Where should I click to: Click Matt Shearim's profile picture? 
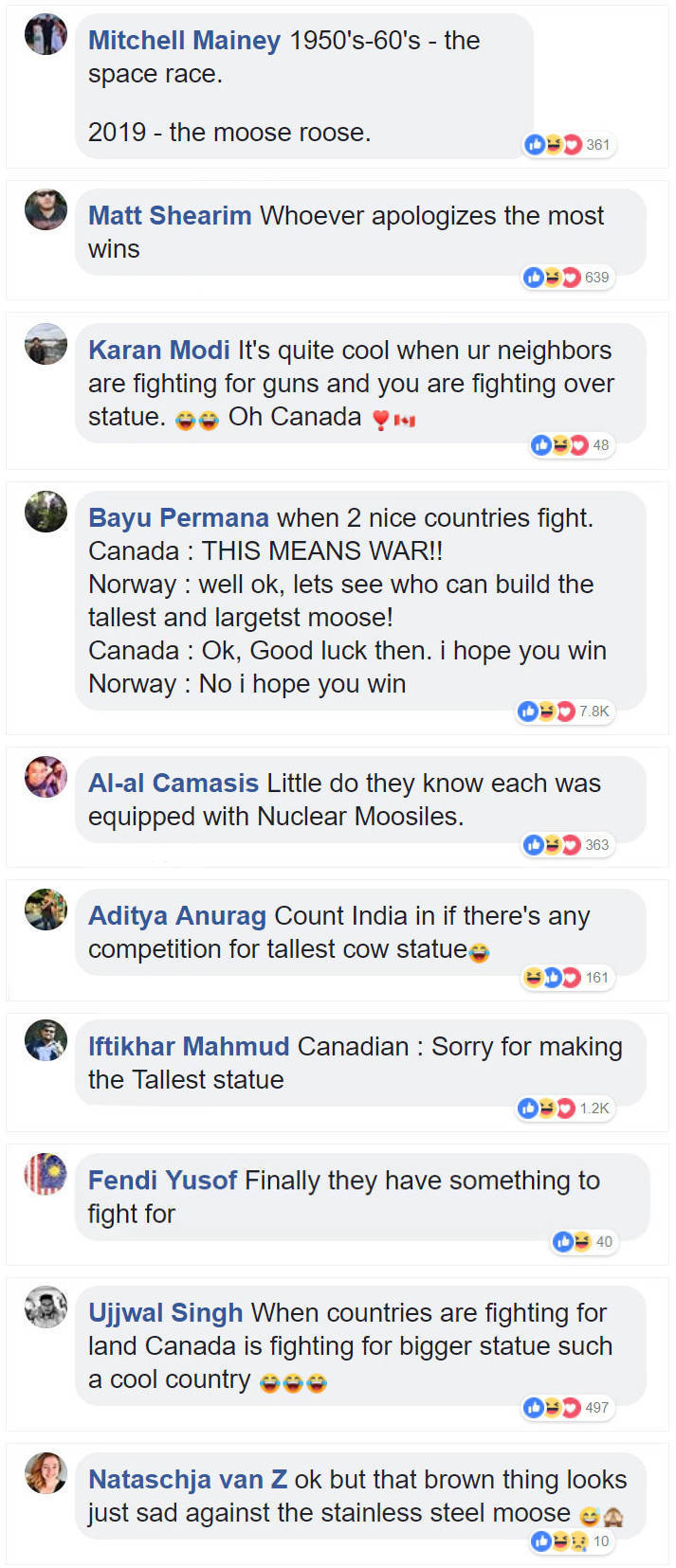[45, 209]
